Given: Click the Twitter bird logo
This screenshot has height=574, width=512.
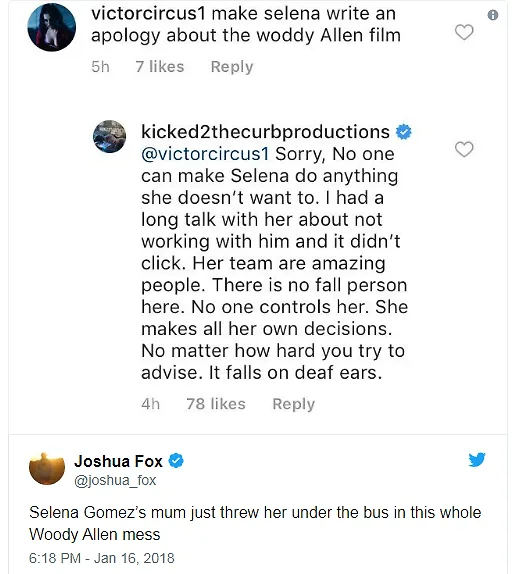Looking at the screenshot, I should click(477, 460).
